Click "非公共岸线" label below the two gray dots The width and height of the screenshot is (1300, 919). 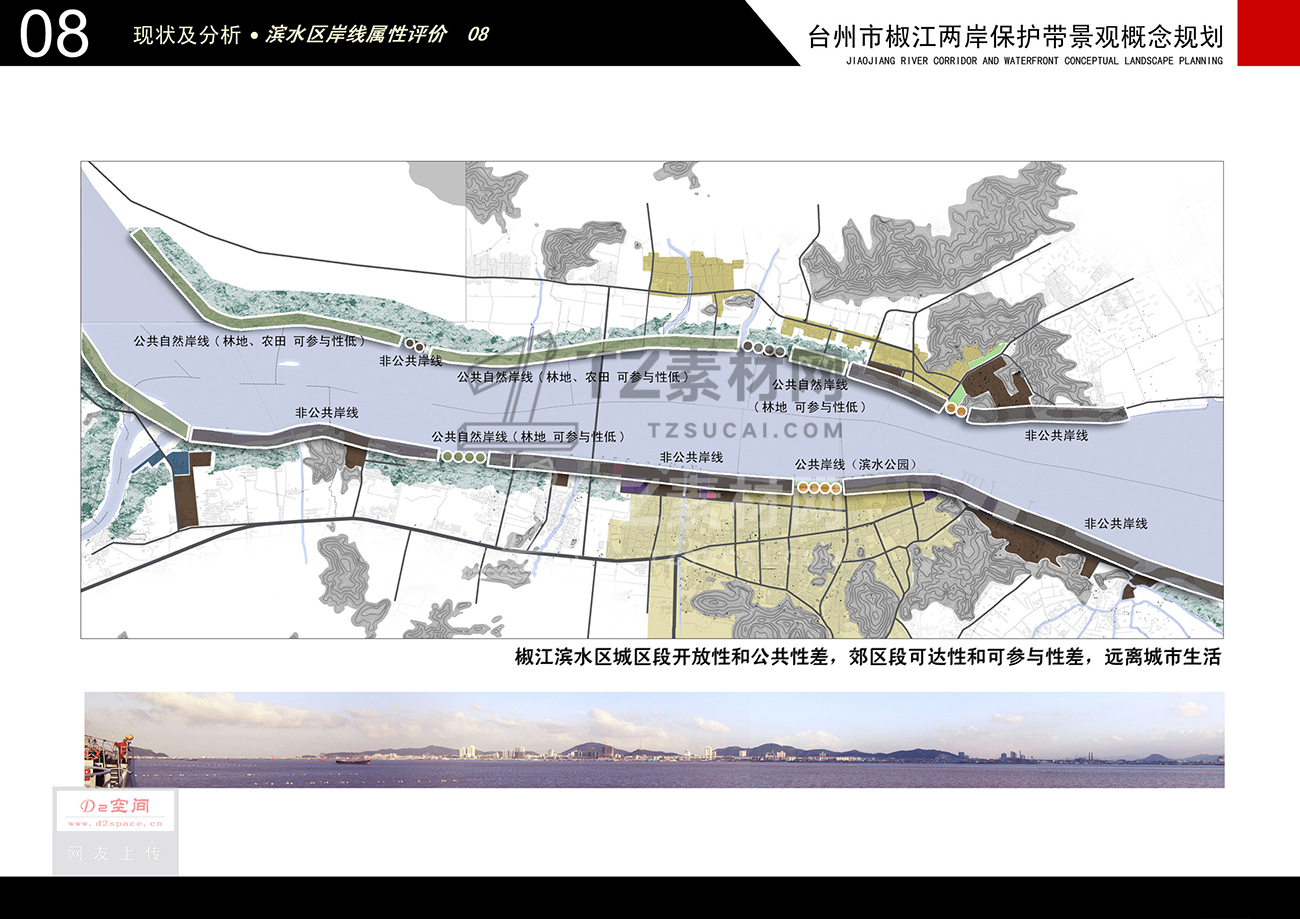pos(411,362)
